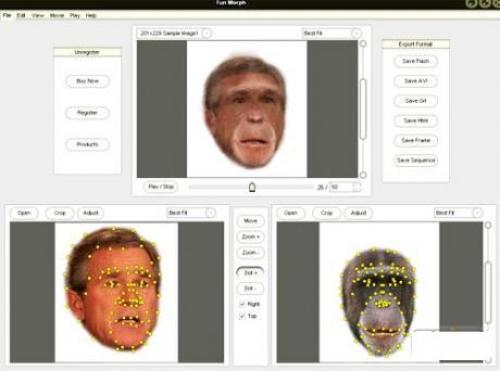Click the human face in left source image

tap(113, 289)
